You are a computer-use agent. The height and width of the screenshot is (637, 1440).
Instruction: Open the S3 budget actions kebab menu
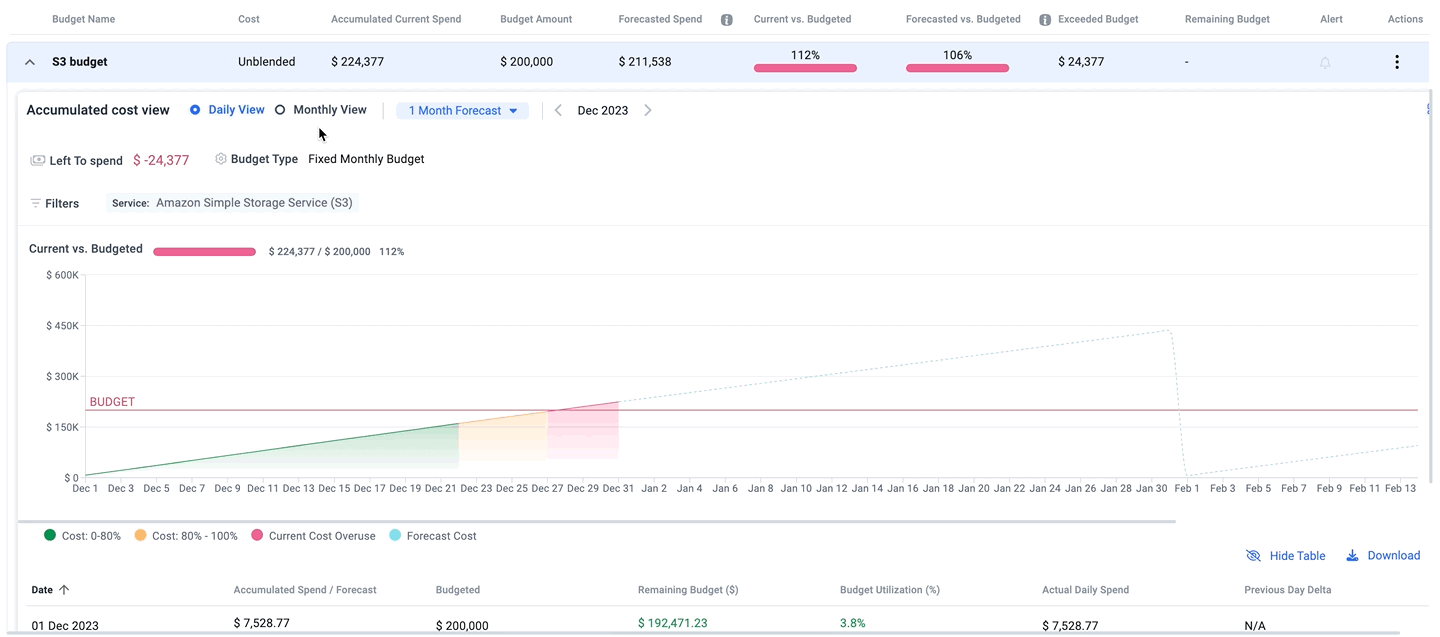[x=1396, y=62]
